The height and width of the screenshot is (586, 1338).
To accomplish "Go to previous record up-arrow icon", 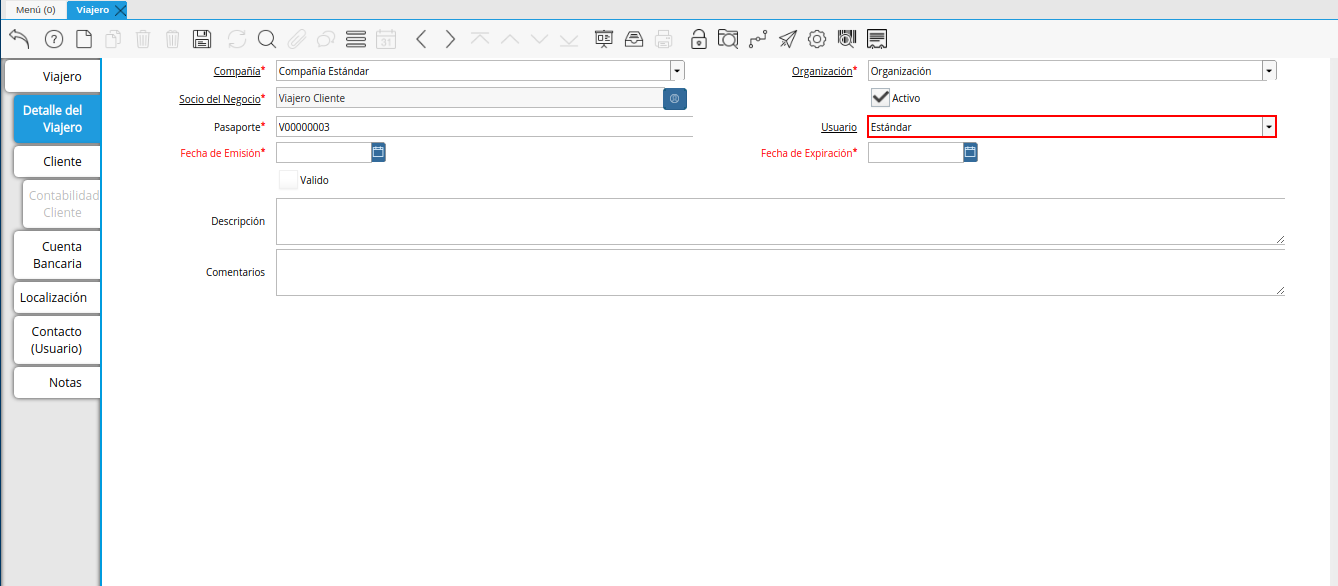I will (510, 39).
